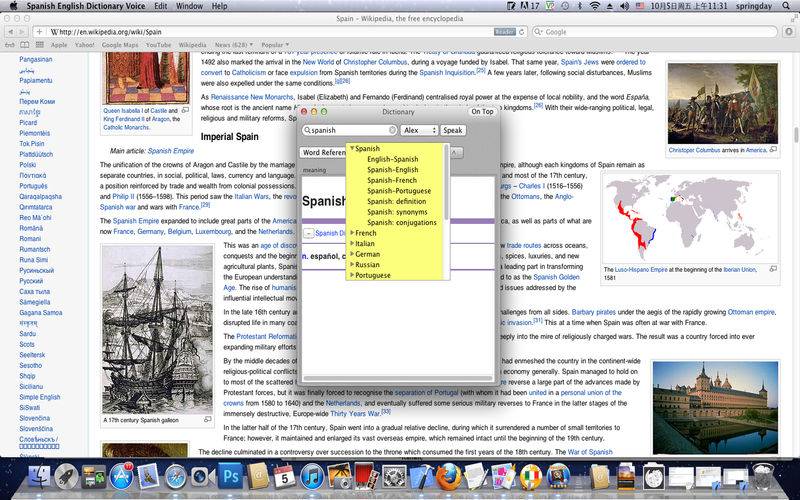Launch Firefox from the Dock
Viewport: 800px width, 500px height.
(x=449, y=476)
